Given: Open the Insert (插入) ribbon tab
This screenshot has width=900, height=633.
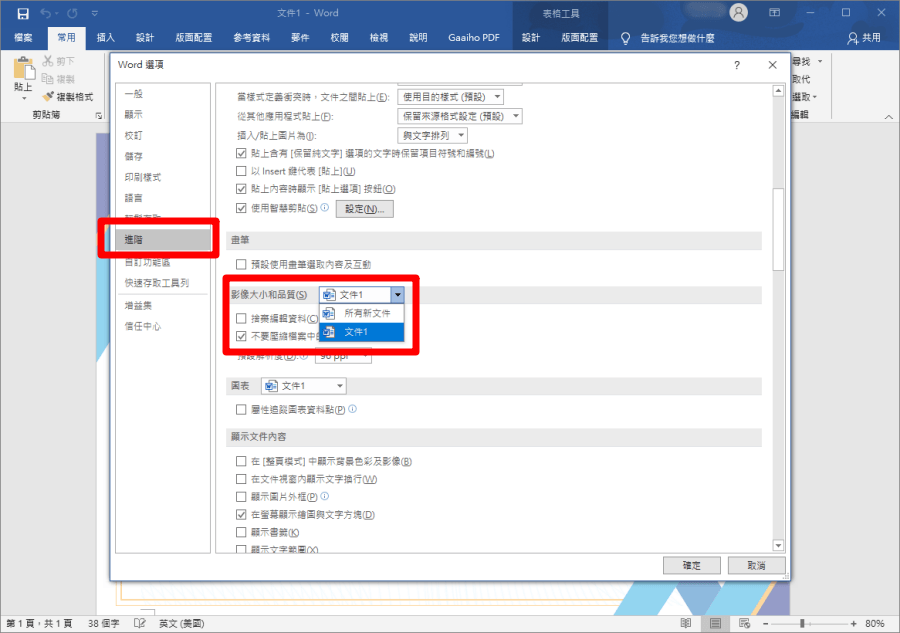Looking at the screenshot, I should pyautogui.click(x=106, y=38).
